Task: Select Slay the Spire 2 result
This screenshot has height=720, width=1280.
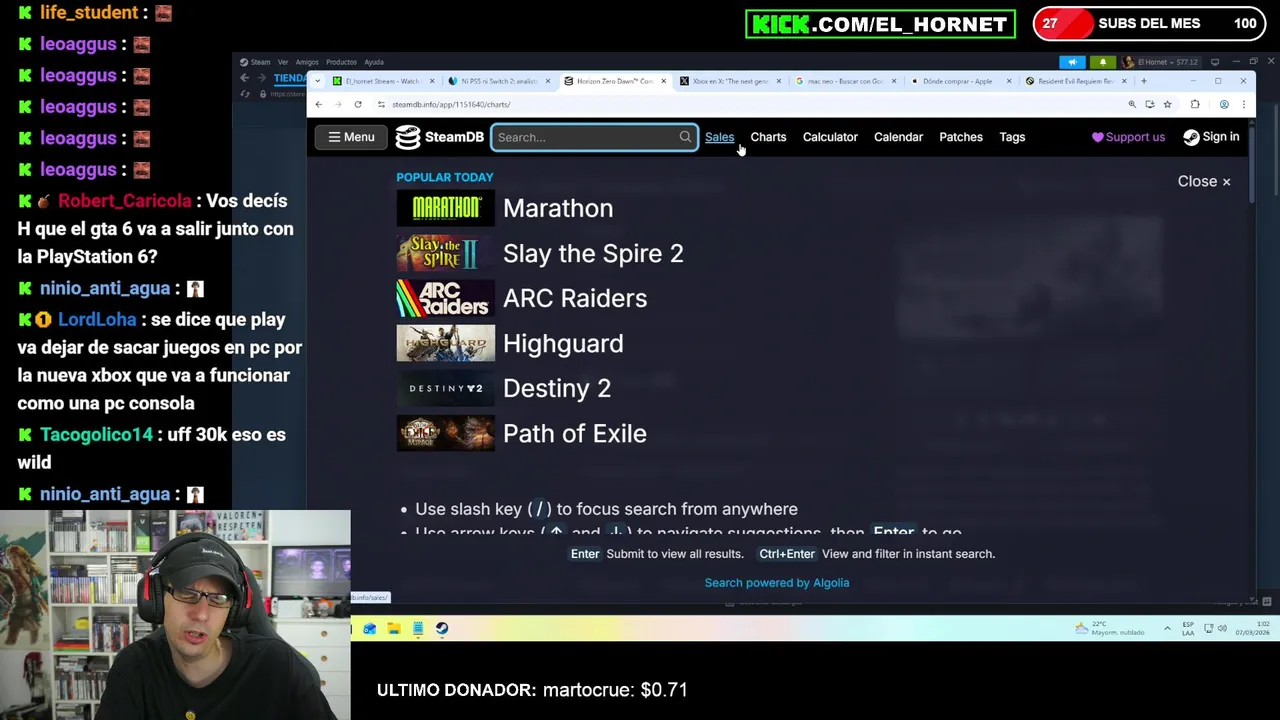Action: tap(593, 253)
